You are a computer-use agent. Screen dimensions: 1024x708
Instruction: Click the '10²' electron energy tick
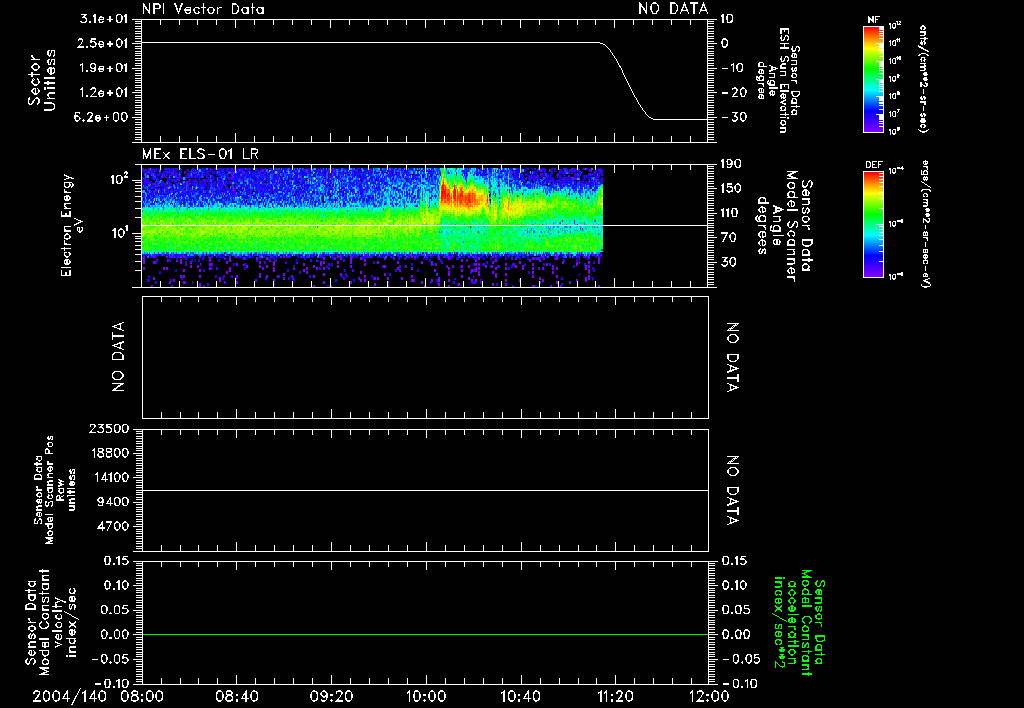click(120, 179)
